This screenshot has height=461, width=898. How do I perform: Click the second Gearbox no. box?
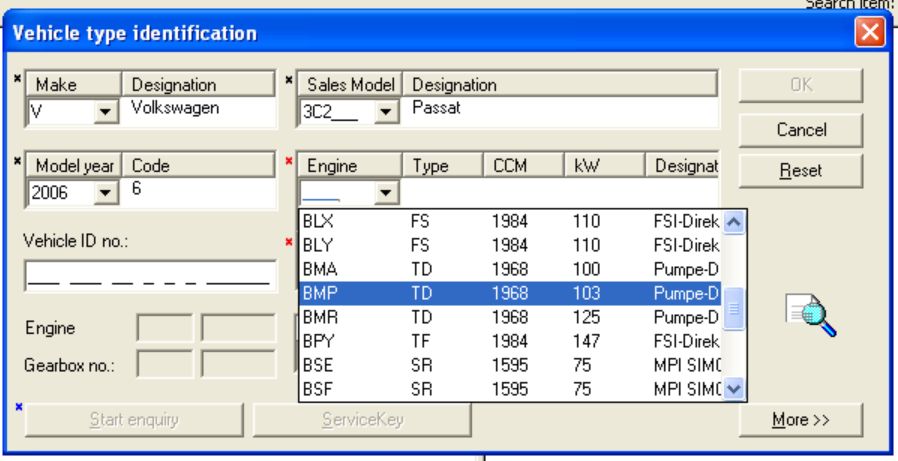239,365
